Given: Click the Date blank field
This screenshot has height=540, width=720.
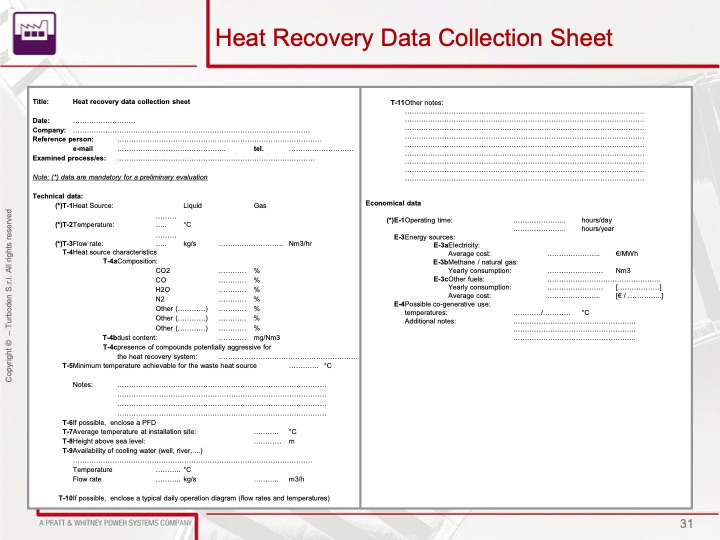Looking at the screenshot, I should pos(104,121).
